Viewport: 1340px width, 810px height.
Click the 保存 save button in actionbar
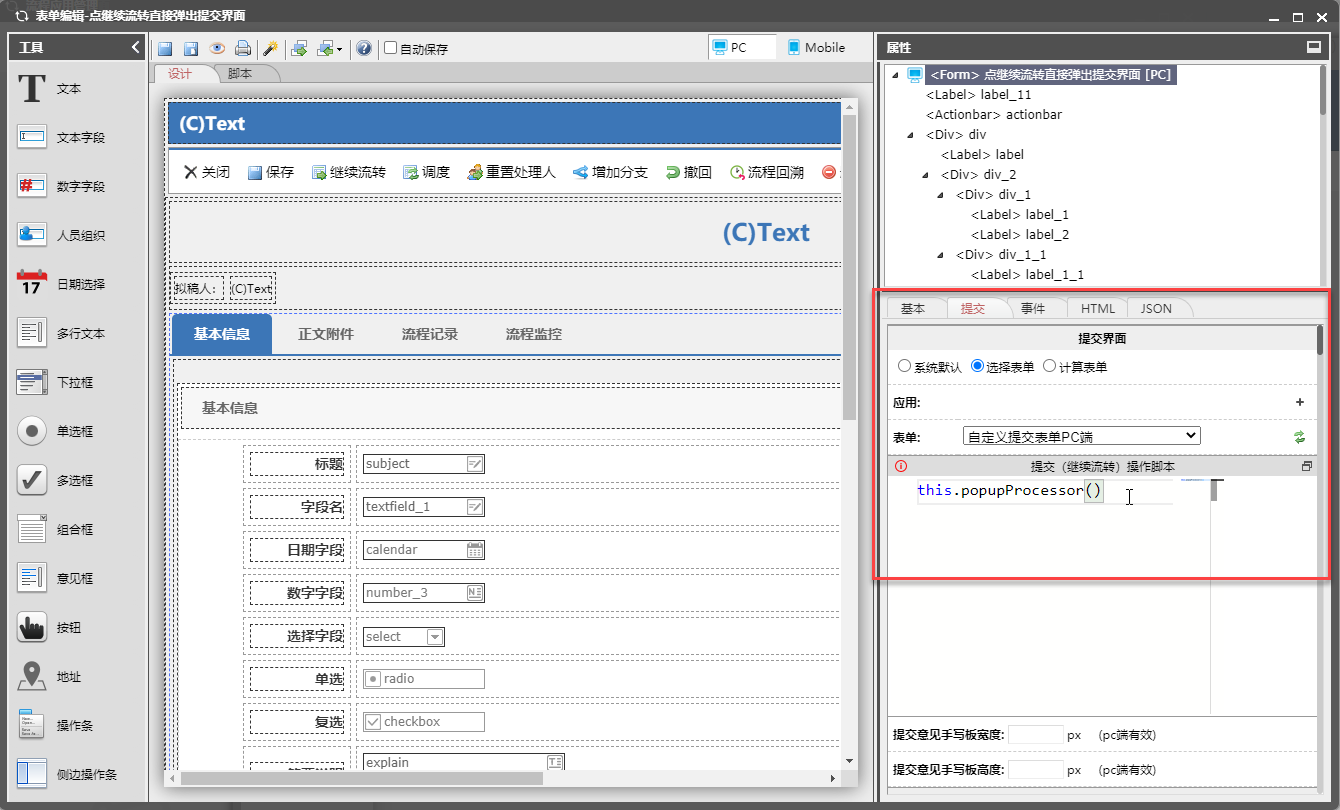coord(271,172)
